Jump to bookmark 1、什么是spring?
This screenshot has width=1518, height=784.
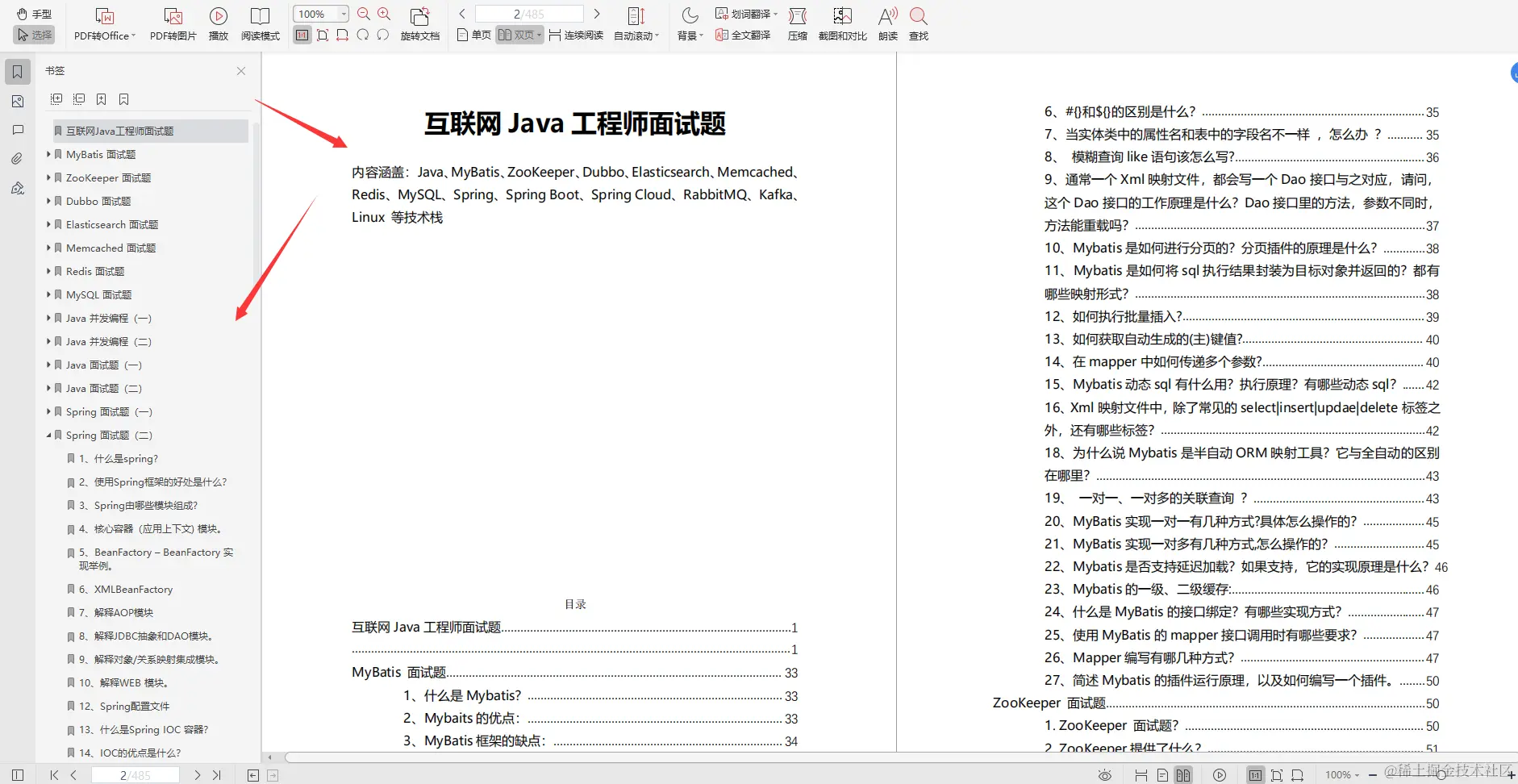pos(119,458)
